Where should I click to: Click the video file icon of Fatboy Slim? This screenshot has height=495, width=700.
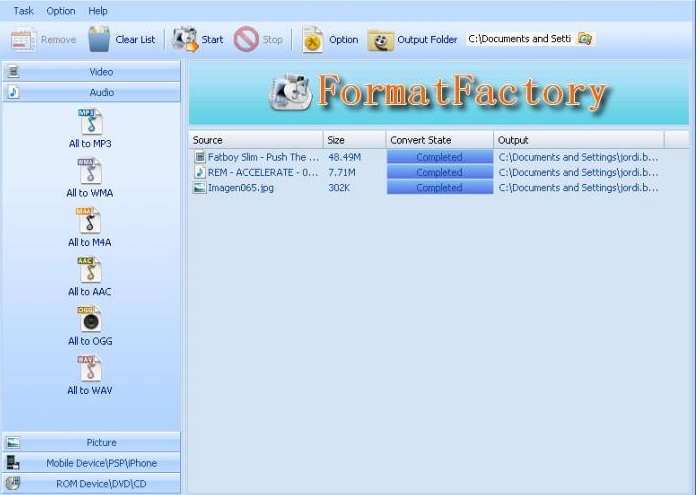(200, 157)
